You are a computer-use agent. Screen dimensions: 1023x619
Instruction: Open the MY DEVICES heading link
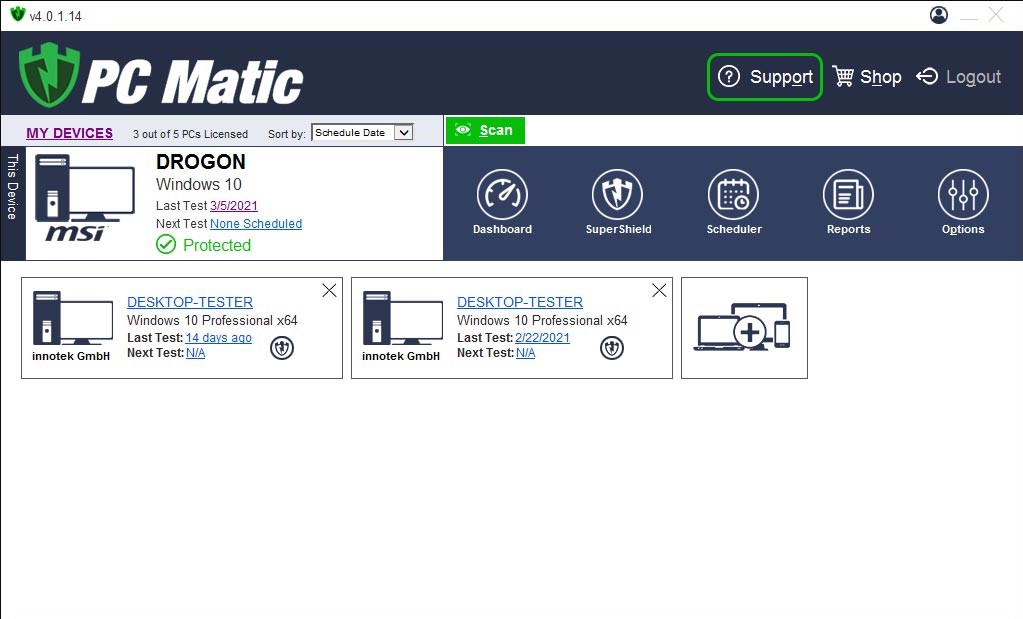click(x=69, y=133)
